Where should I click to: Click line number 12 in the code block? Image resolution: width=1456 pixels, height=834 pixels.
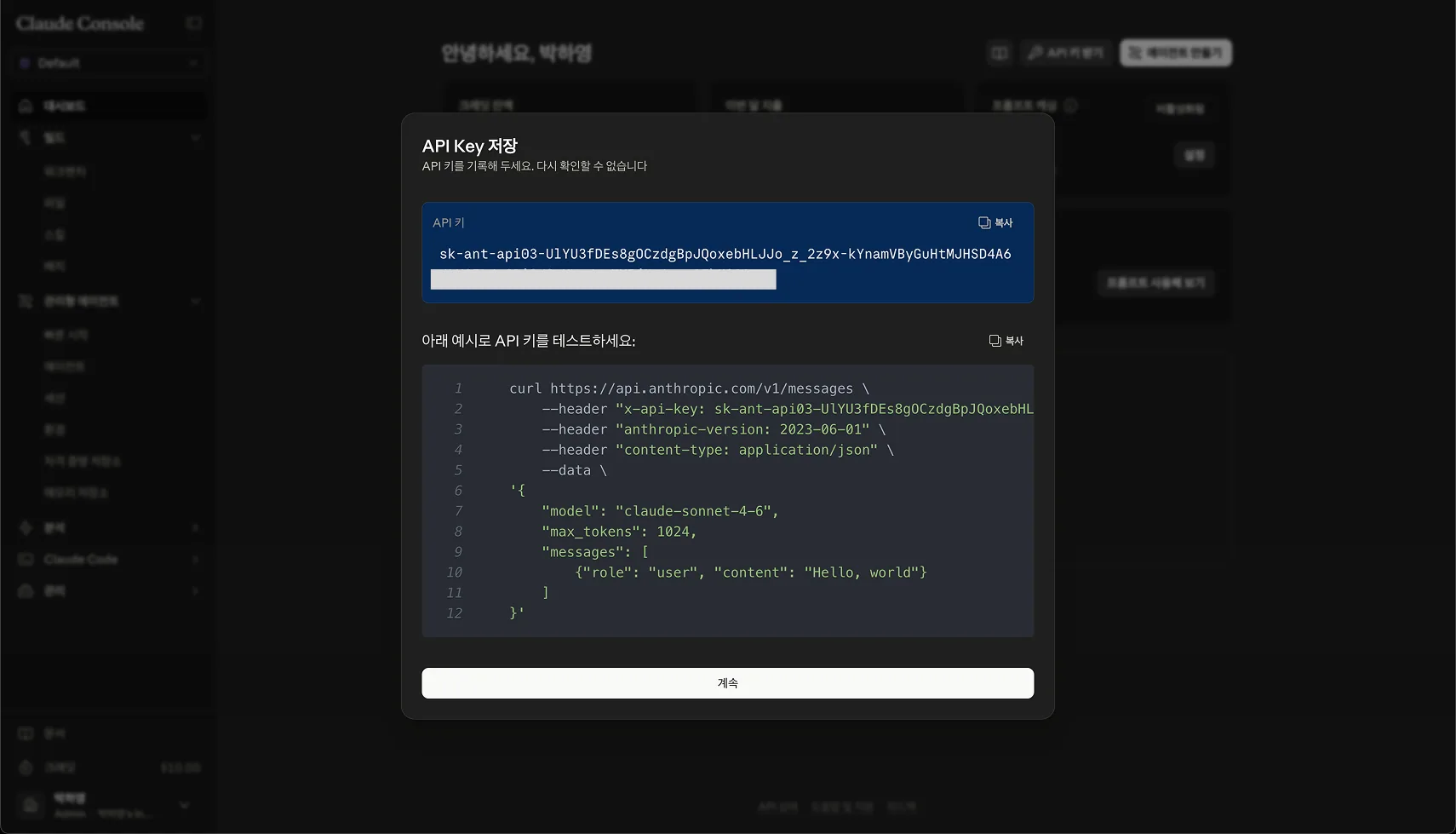pyautogui.click(x=454, y=613)
